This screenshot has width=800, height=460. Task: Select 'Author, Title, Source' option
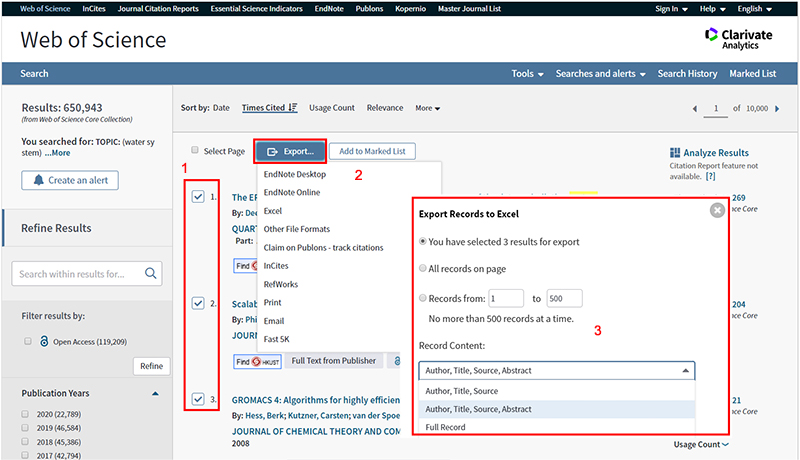pos(557,391)
